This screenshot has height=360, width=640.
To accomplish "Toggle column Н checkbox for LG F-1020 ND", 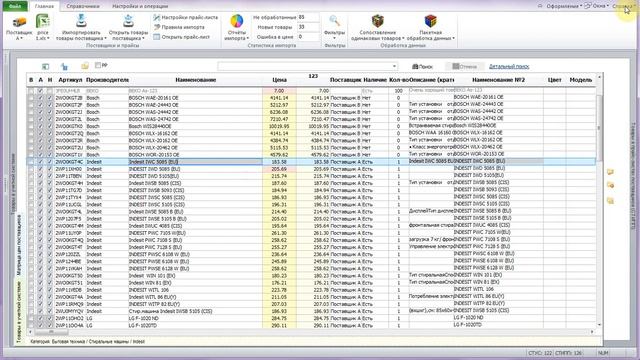I will click(x=50, y=318).
